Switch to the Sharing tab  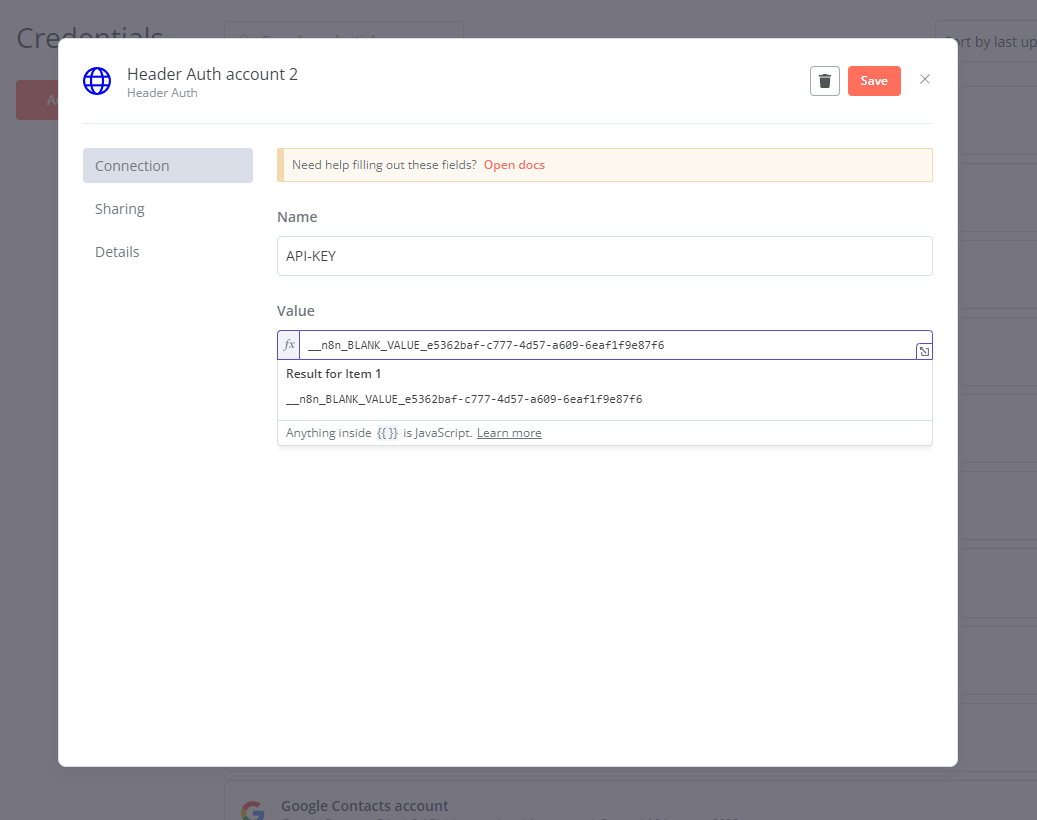tap(120, 209)
